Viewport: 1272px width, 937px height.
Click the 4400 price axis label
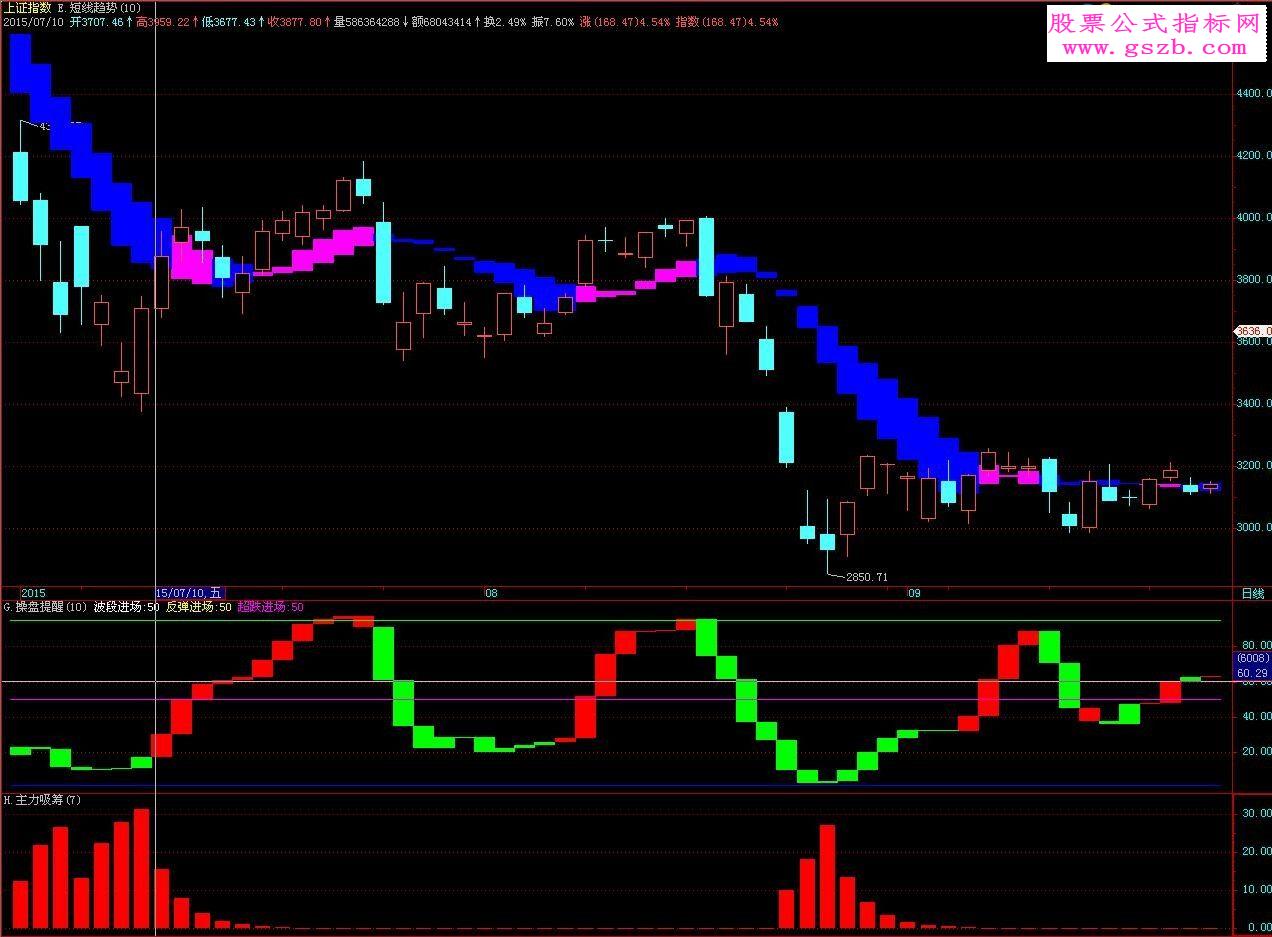click(1255, 93)
